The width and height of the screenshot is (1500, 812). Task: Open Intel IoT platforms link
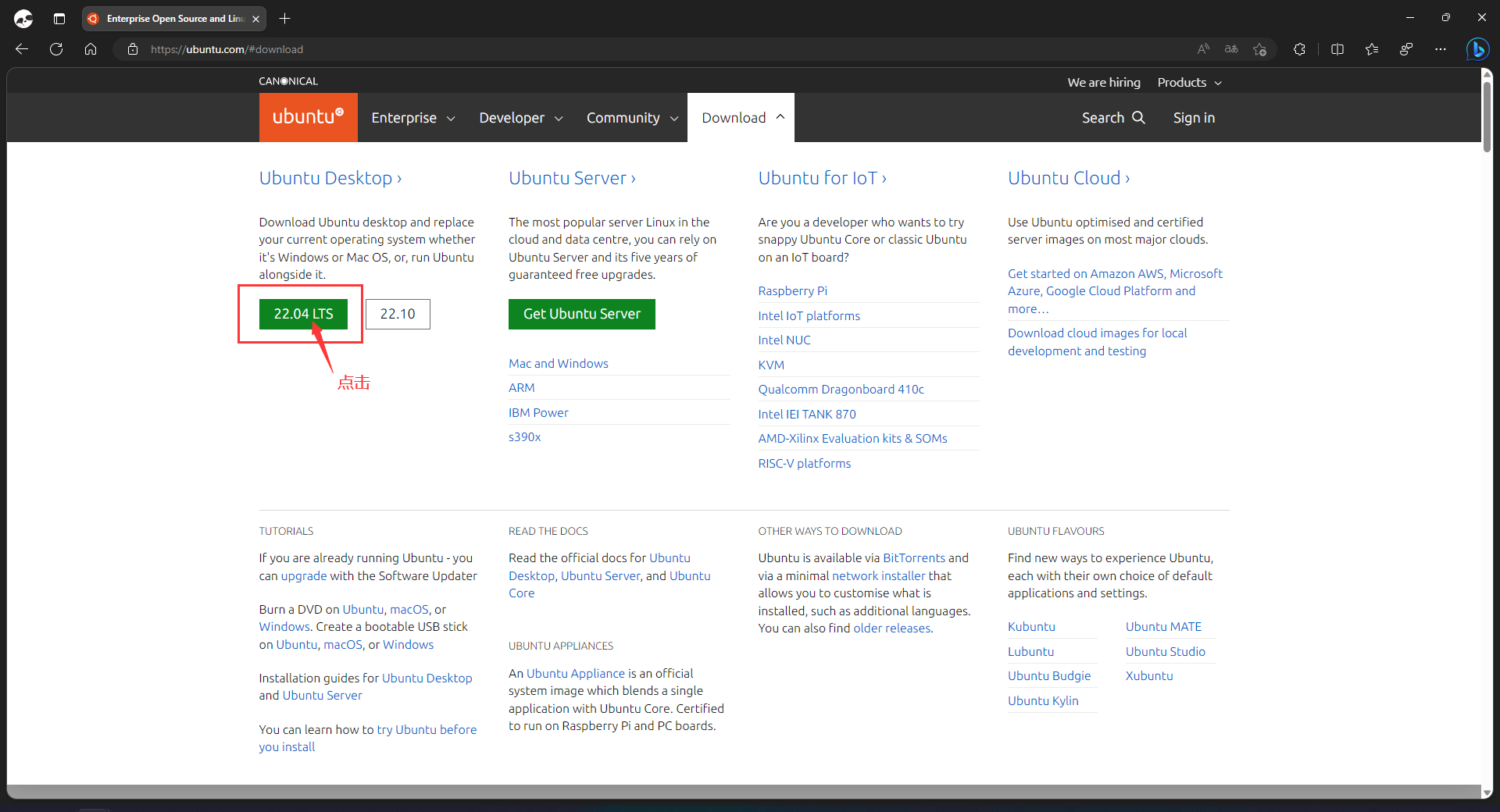point(809,316)
